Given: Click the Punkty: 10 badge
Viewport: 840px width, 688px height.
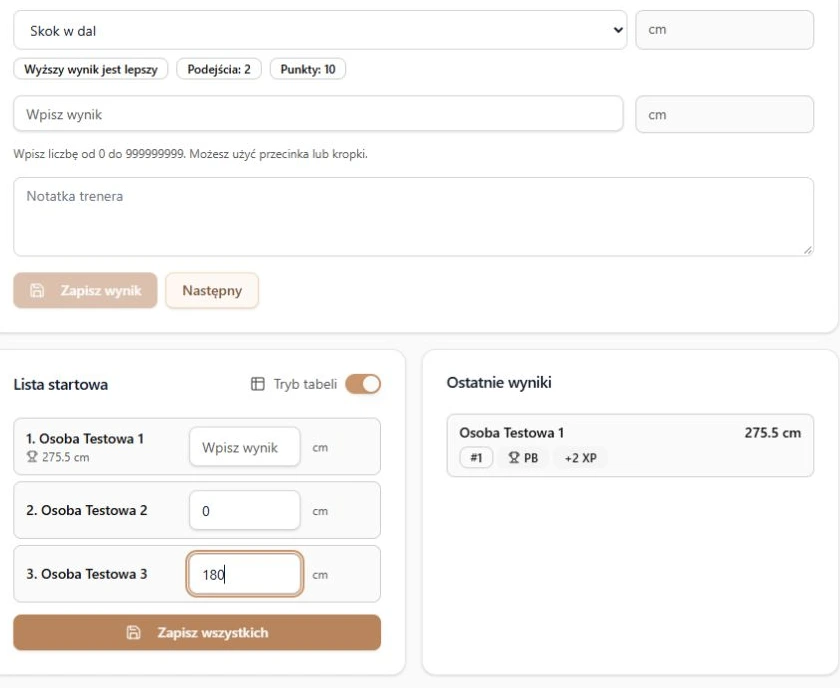Looking at the screenshot, I should [x=308, y=69].
